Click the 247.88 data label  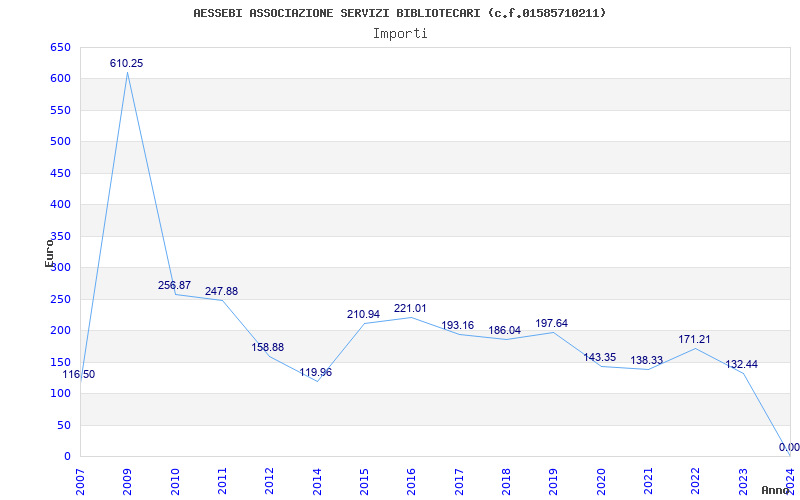pos(221,291)
